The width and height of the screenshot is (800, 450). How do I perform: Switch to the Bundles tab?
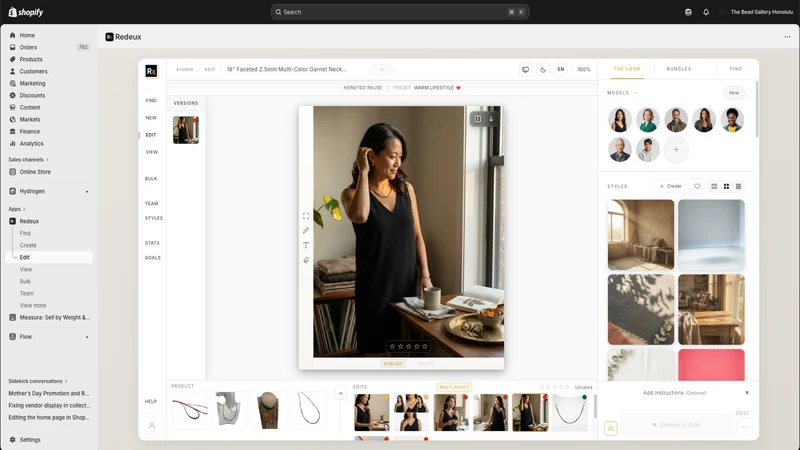coord(679,69)
